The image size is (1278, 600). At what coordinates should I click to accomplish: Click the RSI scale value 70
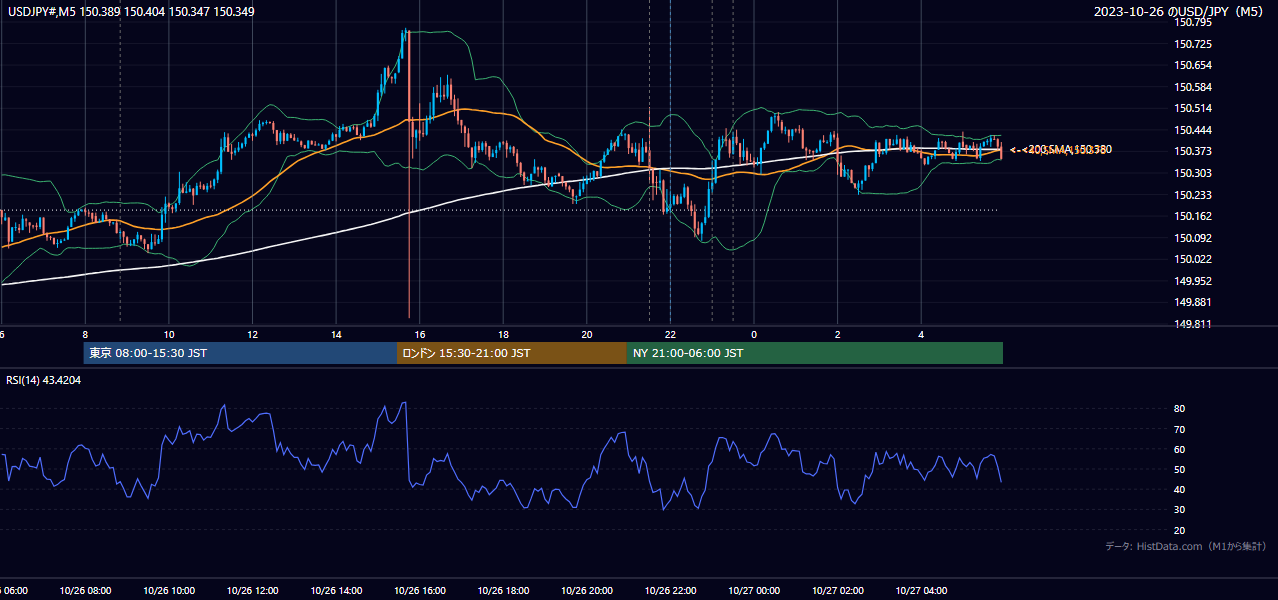[x=1180, y=429]
